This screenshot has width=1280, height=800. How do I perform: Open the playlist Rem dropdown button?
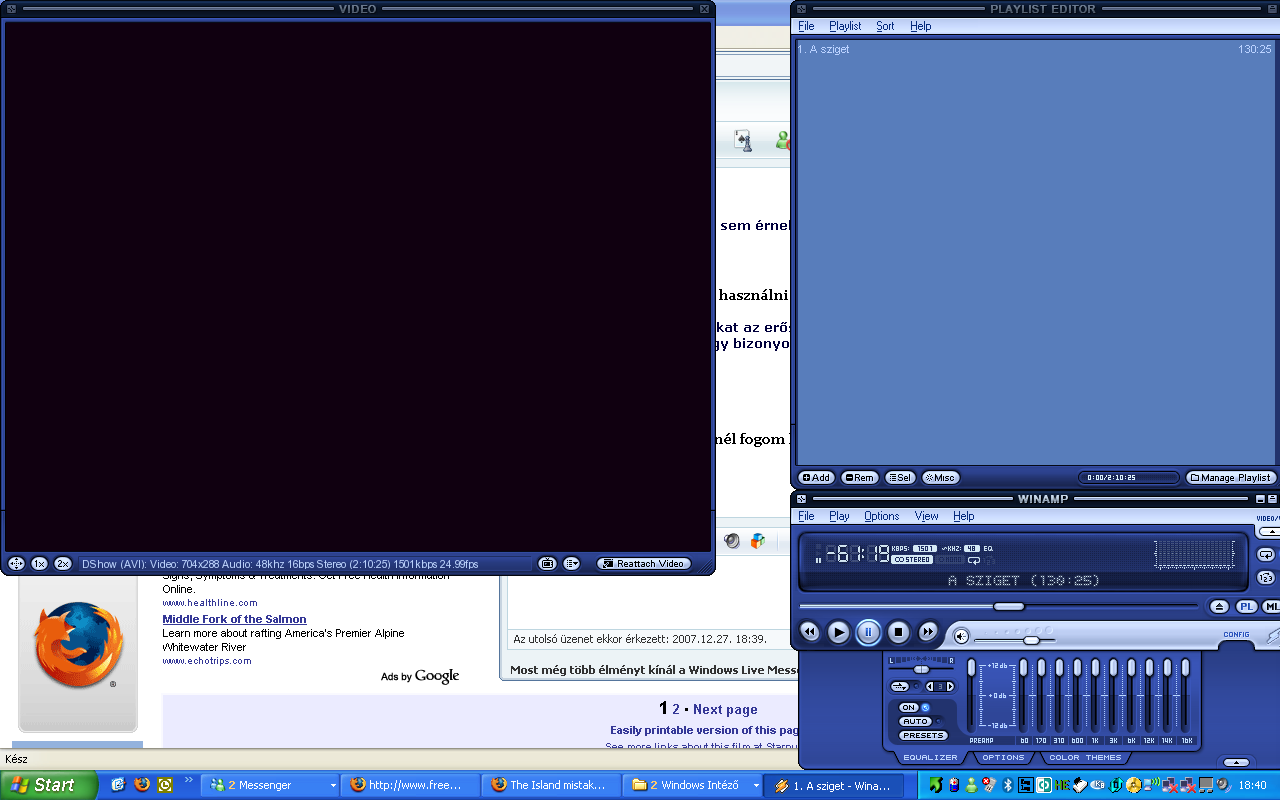pyautogui.click(x=859, y=478)
